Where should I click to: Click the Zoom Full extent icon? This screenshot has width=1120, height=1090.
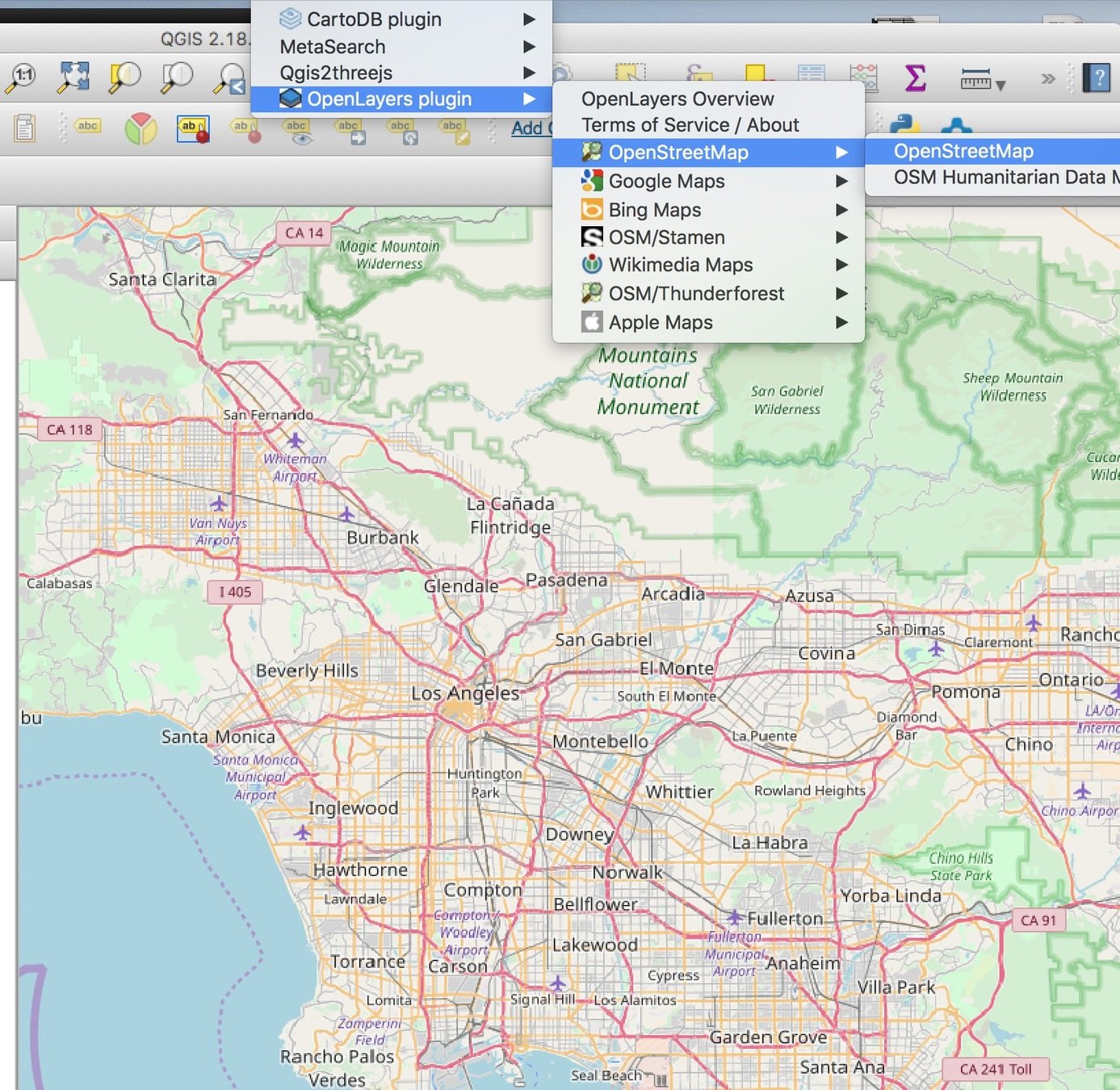coord(73,78)
